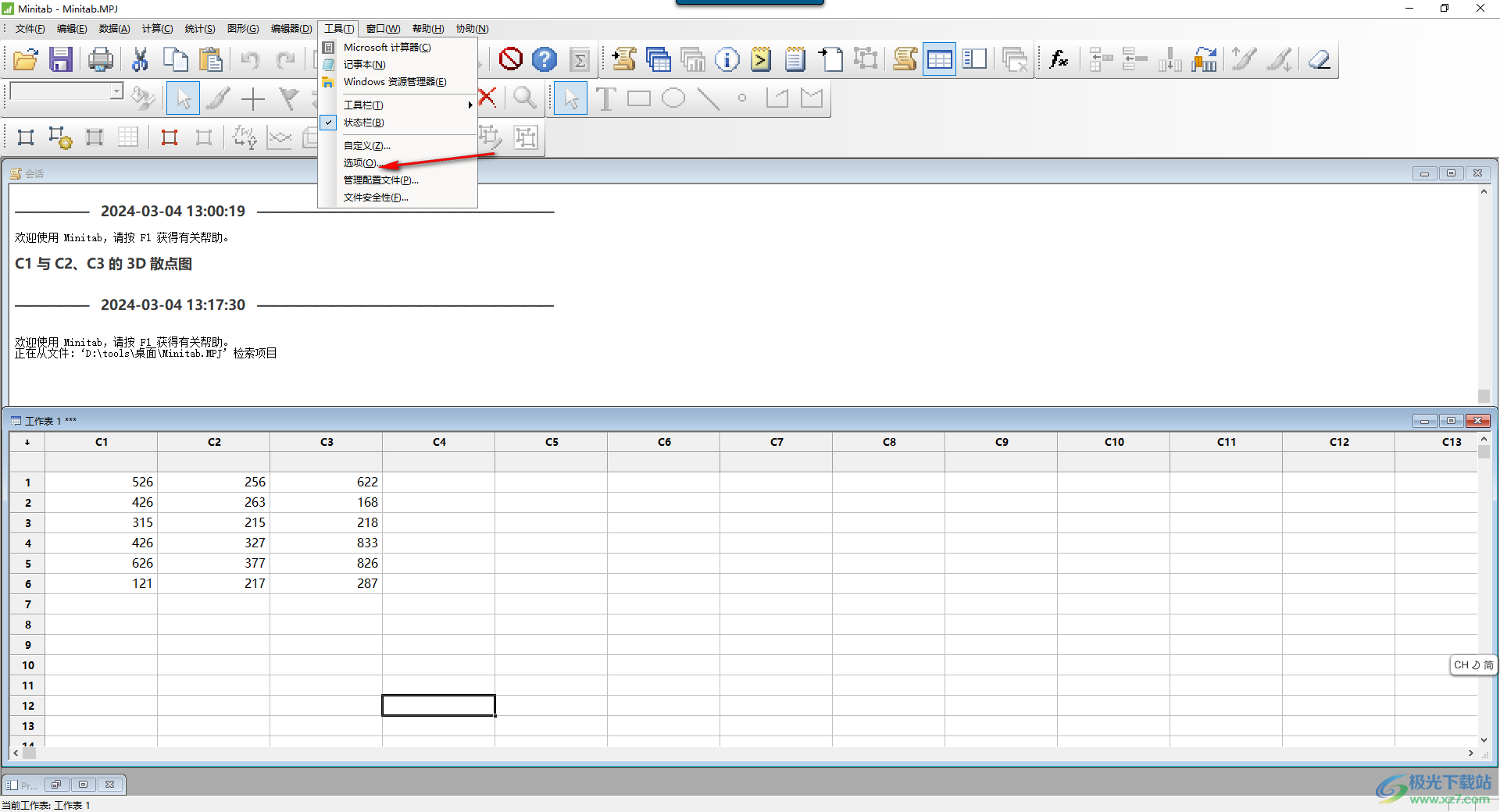Image resolution: width=1500 pixels, height=812 pixels.
Task: Open the 文件(F) menu
Action: click(x=30, y=29)
